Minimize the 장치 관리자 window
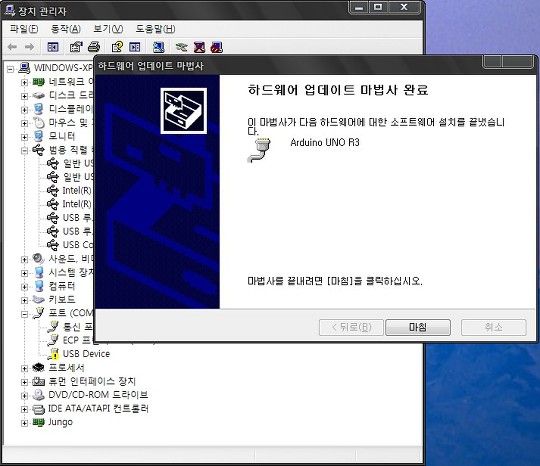 (359, 7)
